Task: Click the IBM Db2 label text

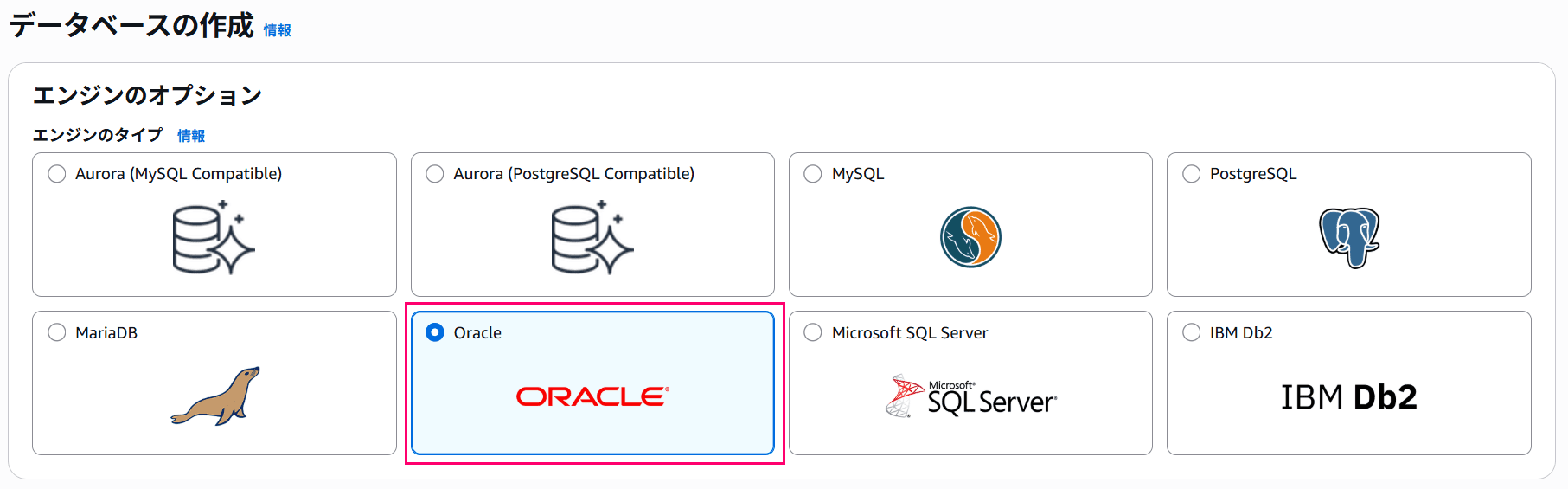Action: 1241,333
